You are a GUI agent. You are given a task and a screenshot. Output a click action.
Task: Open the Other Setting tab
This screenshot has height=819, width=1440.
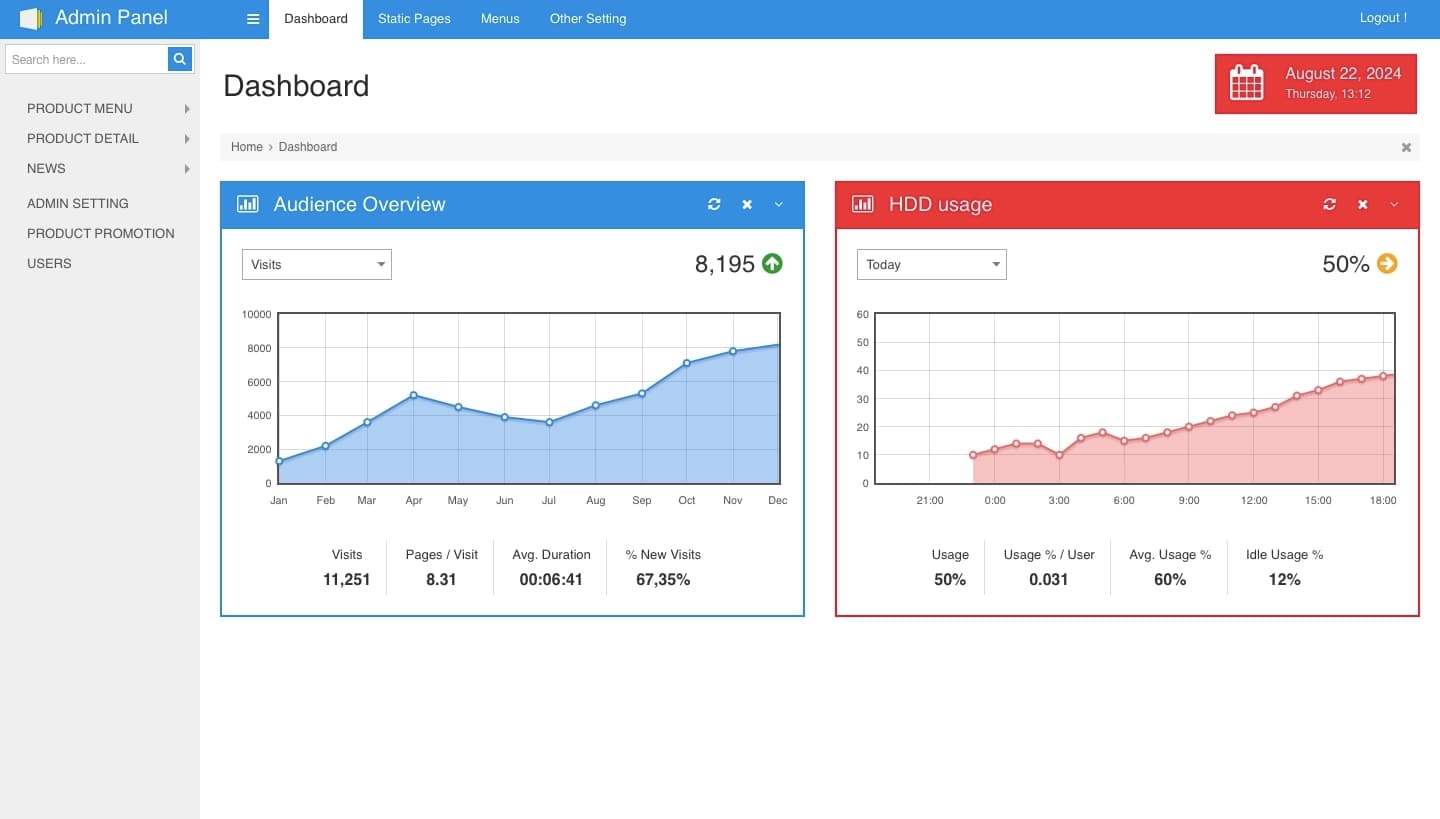coord(588,19)
